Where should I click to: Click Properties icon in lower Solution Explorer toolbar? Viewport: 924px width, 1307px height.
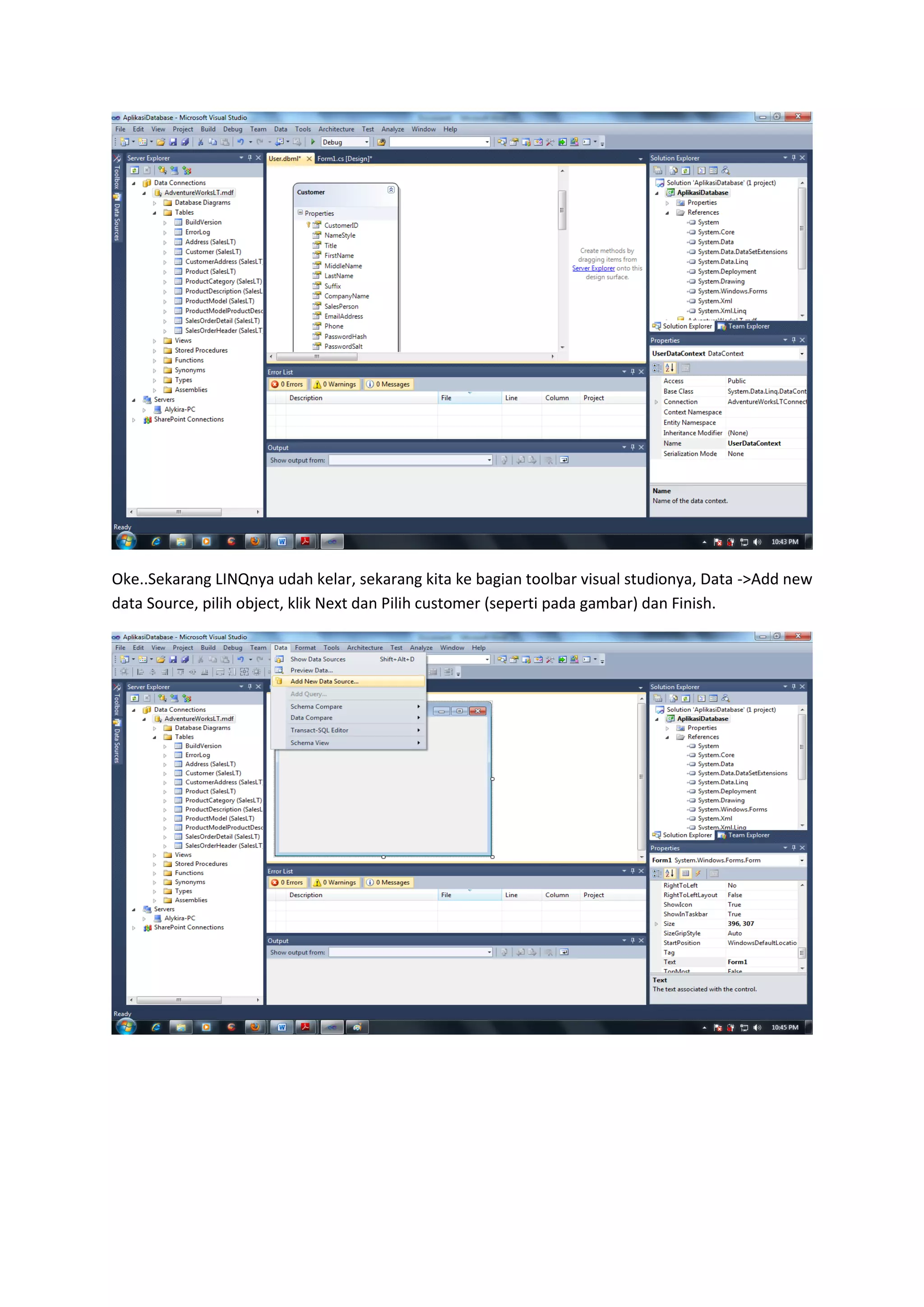658,698
